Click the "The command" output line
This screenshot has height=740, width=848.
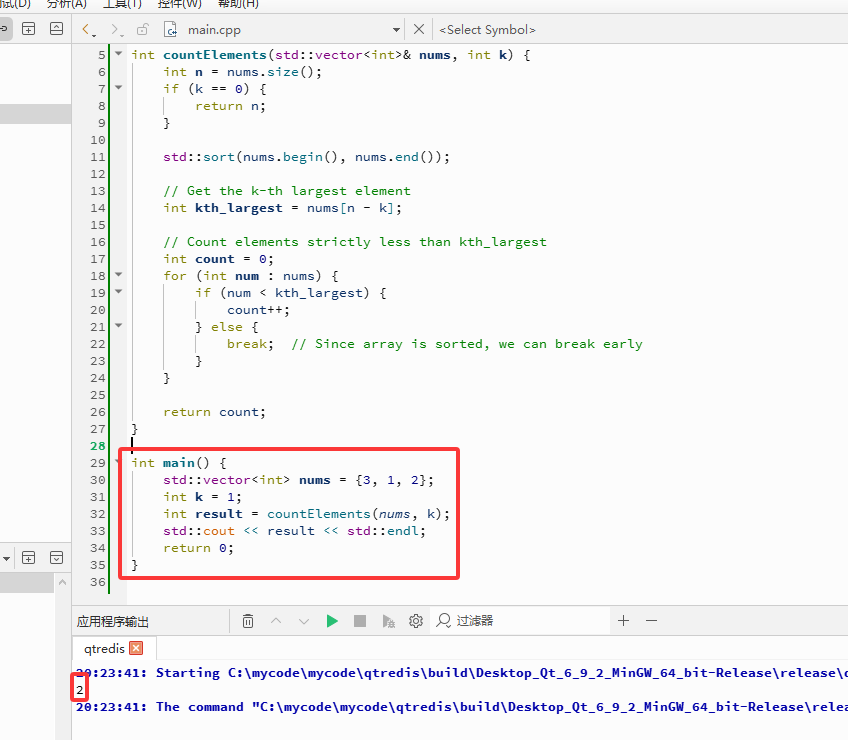(x=462, y=707)
